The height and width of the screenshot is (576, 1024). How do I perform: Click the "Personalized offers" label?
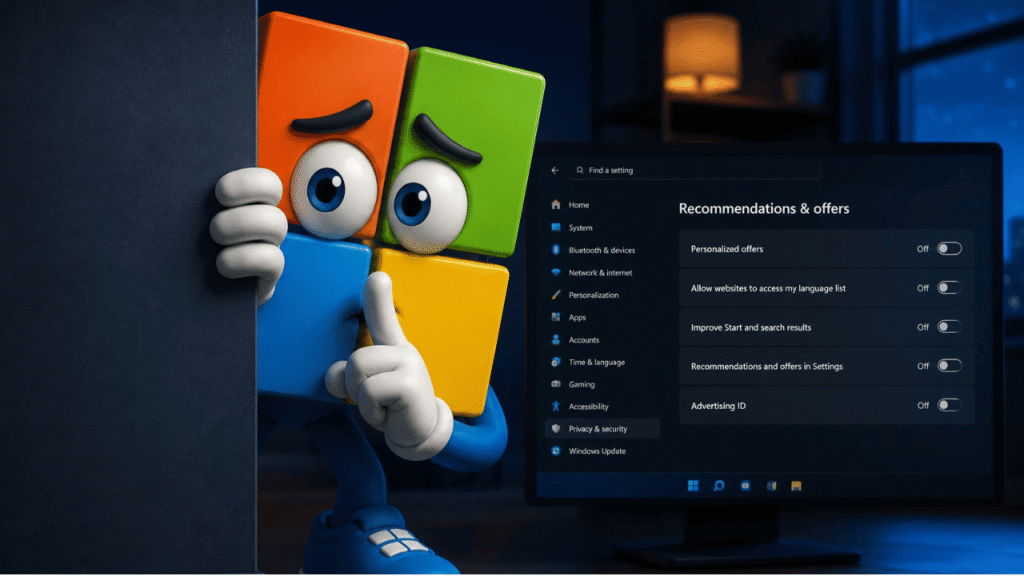click(x=727, y=249)
